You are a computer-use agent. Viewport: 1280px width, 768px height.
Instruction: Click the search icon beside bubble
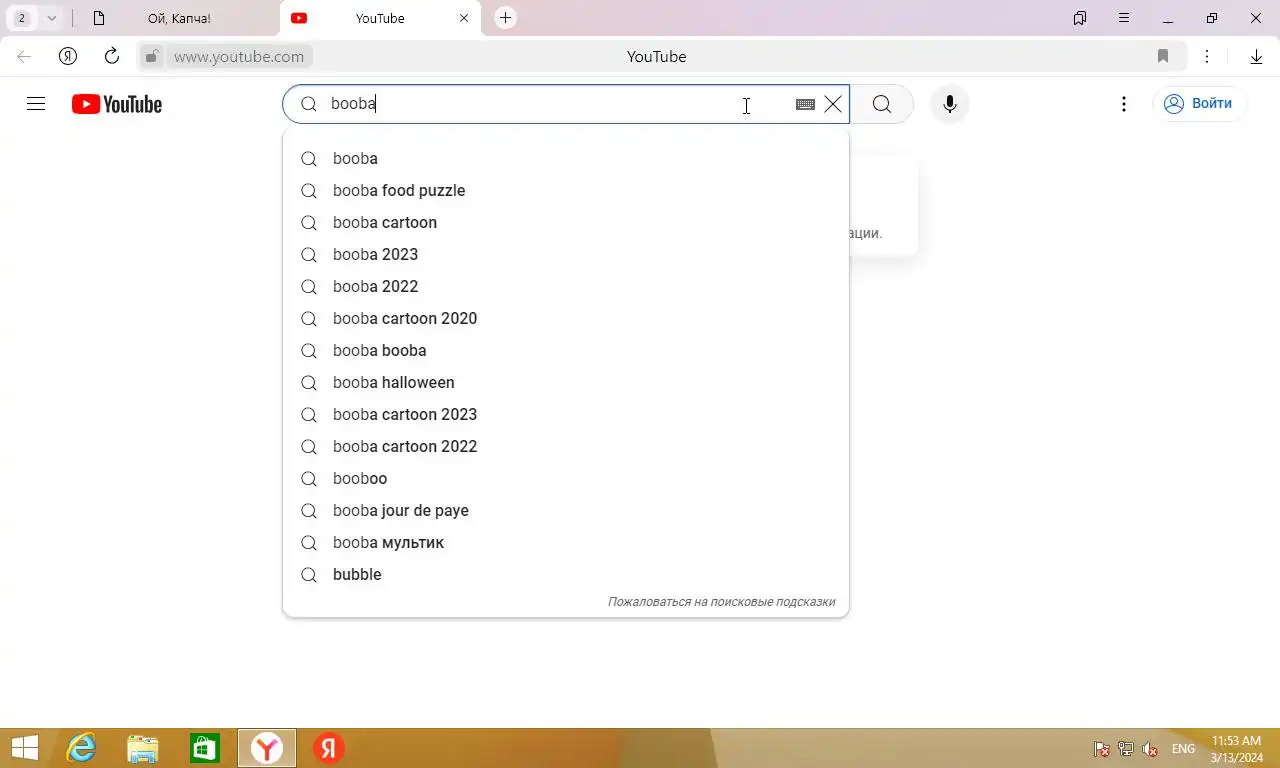tap(309, 574)
